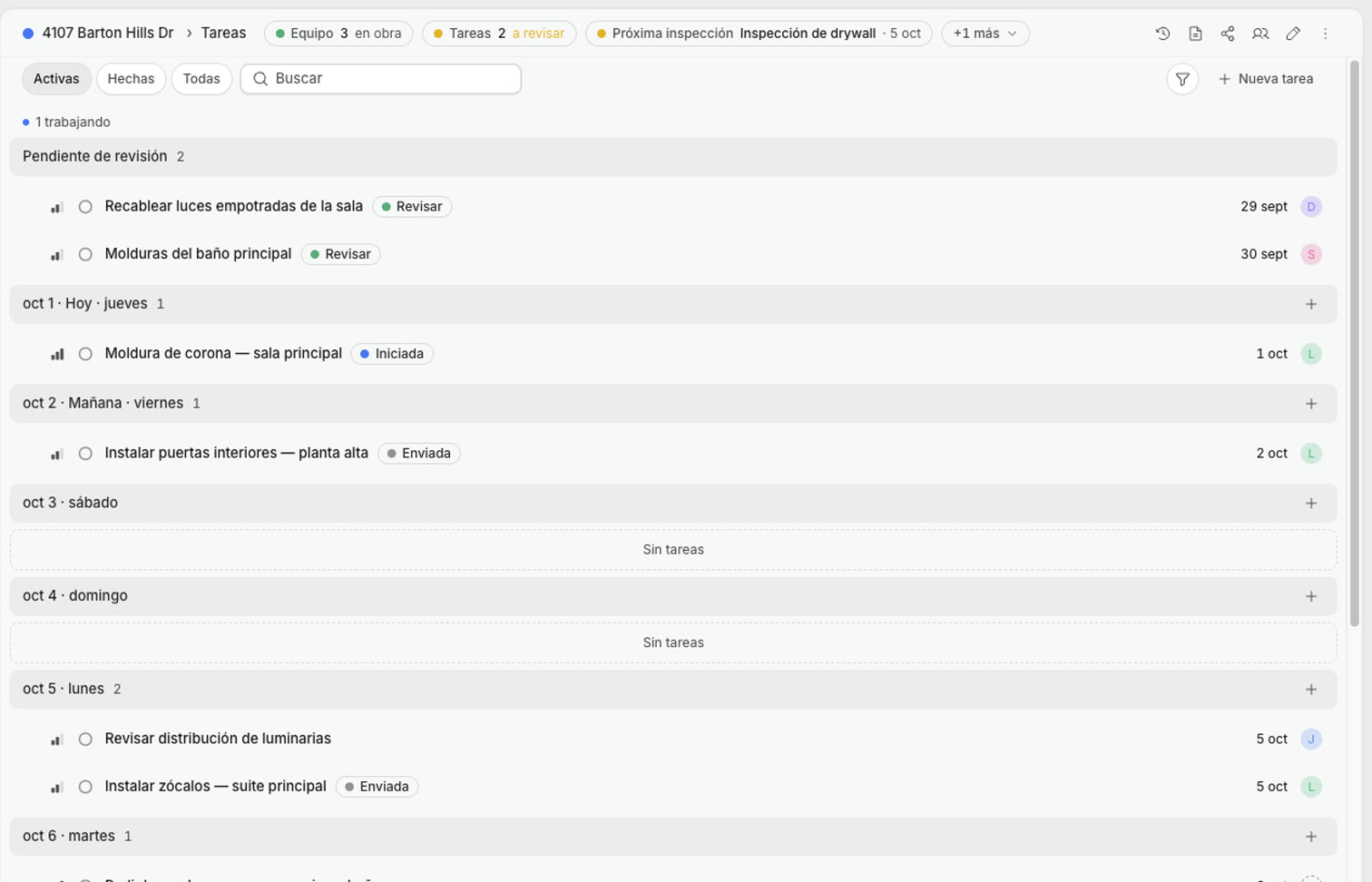Click the share icon in header
Screen dimensions: 1372x882
1228,34
